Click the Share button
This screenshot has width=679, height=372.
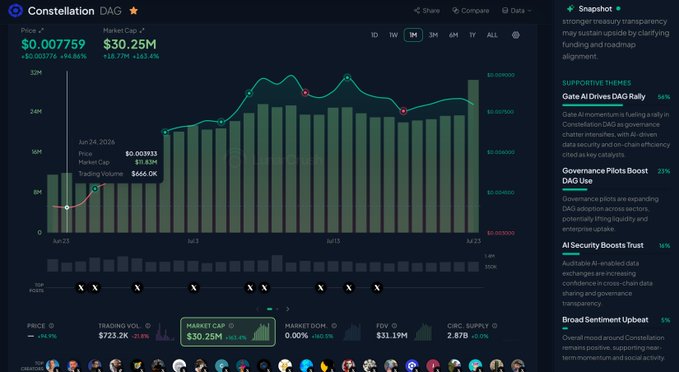[427, 10]
